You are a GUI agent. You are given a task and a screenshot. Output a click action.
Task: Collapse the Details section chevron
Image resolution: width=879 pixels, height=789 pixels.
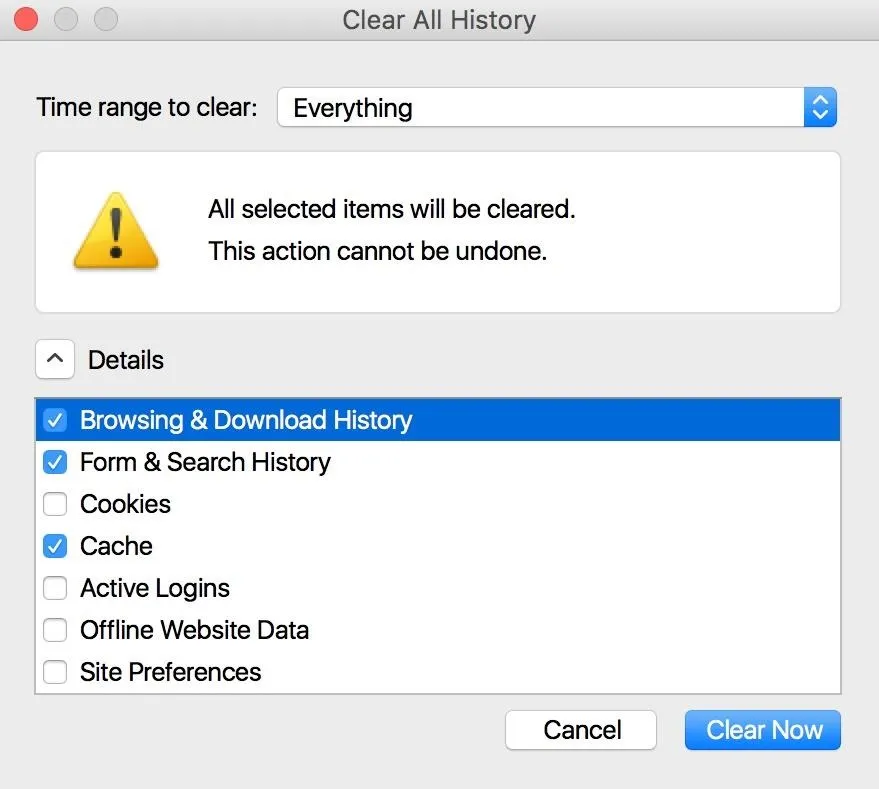click(55, 360)
